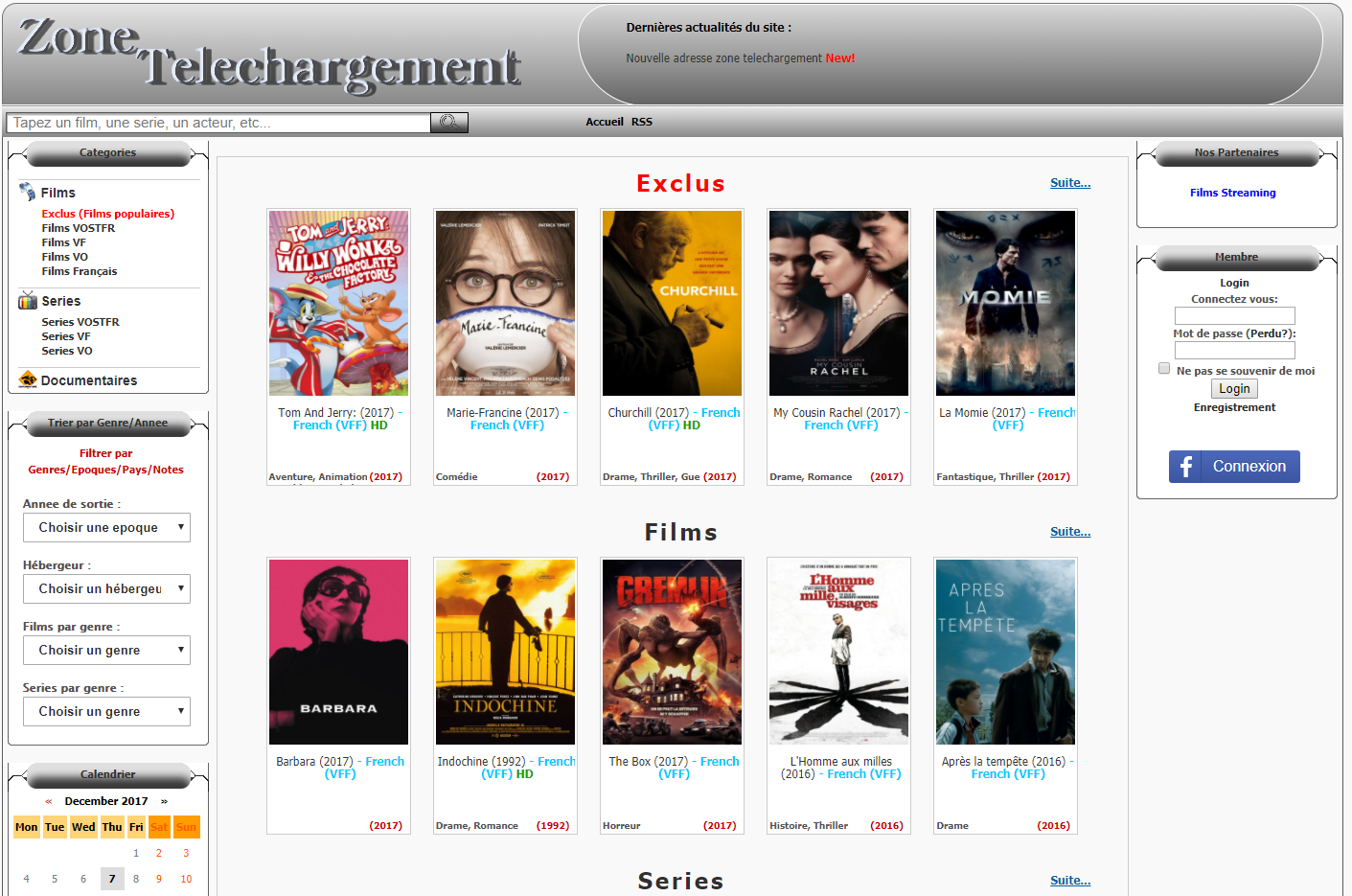This screenshot has width=1352, height=896.
Task: Click the search magnifier icon
Action: click(x=447, y=122)
